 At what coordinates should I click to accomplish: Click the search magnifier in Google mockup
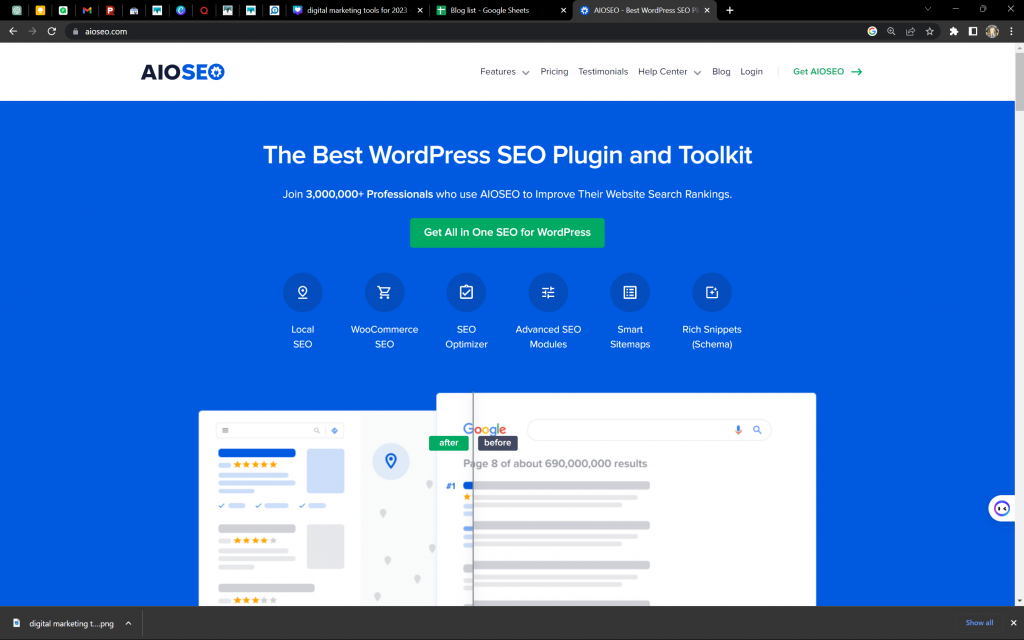tap(757, 430)
